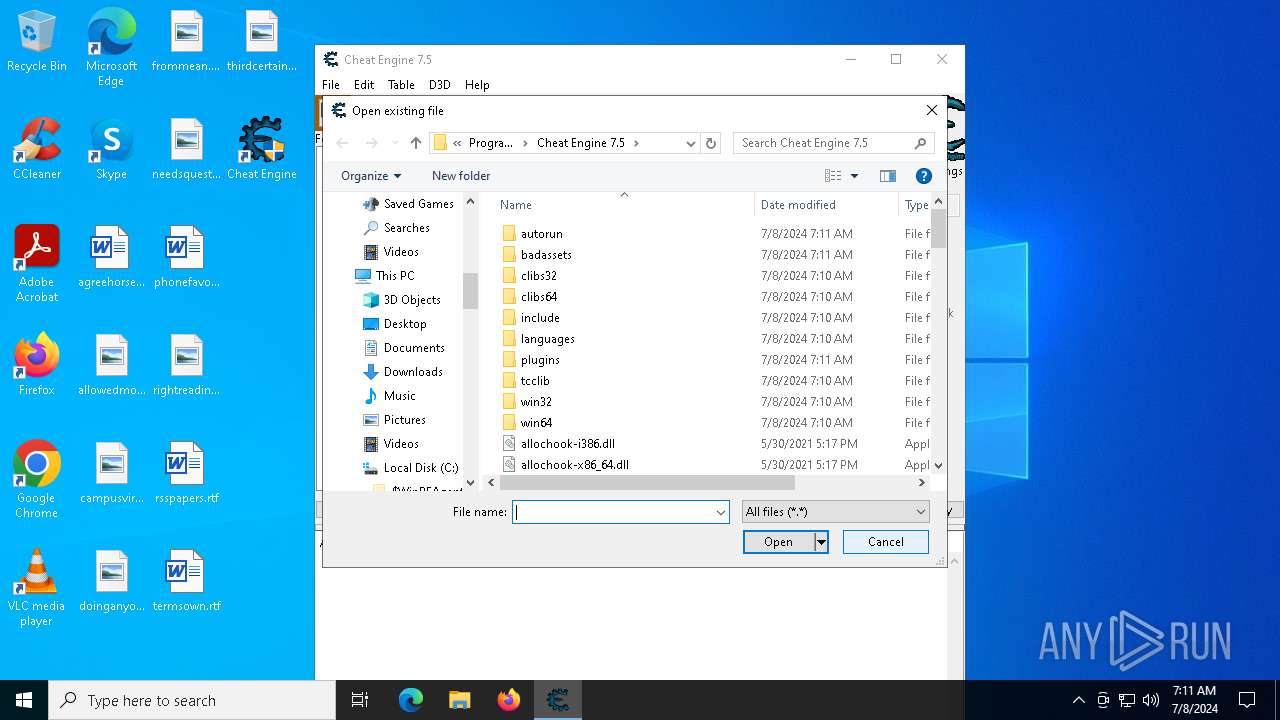Open the Edit menu in Cheat Engine
1280x720 pixels.
364,85
